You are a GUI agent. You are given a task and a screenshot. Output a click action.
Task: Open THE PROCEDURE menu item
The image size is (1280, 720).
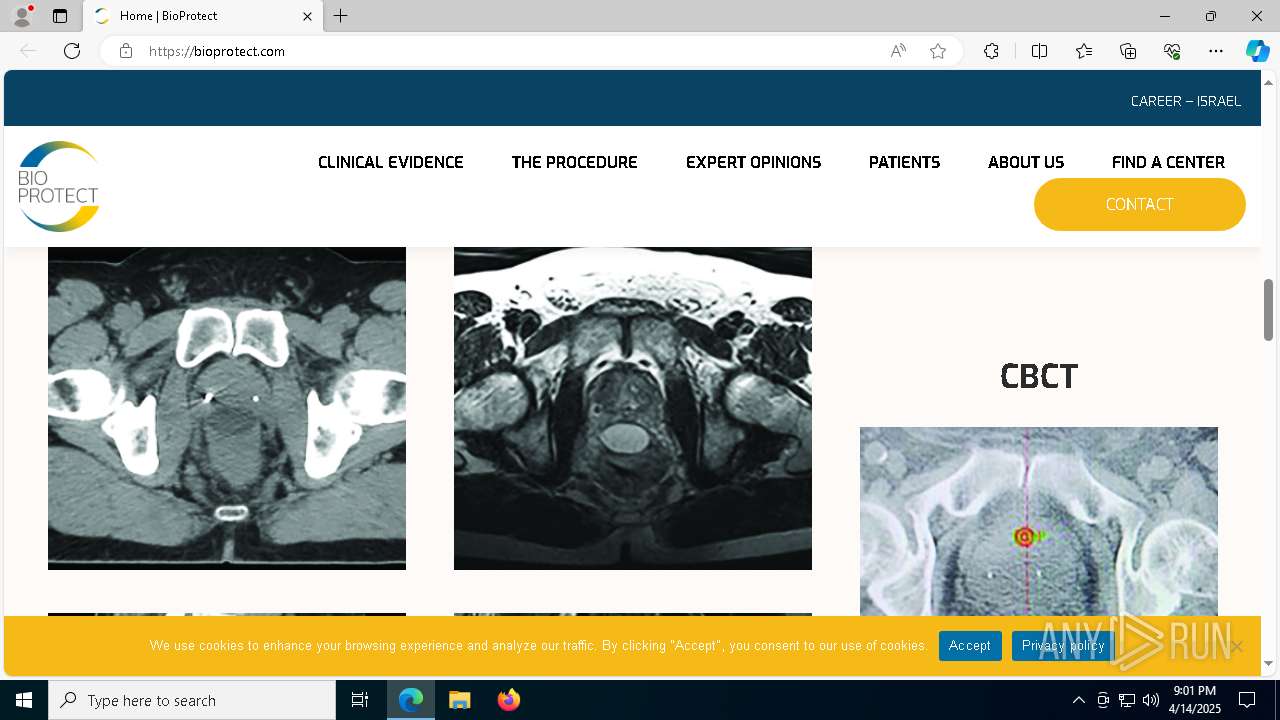point(574,162)
